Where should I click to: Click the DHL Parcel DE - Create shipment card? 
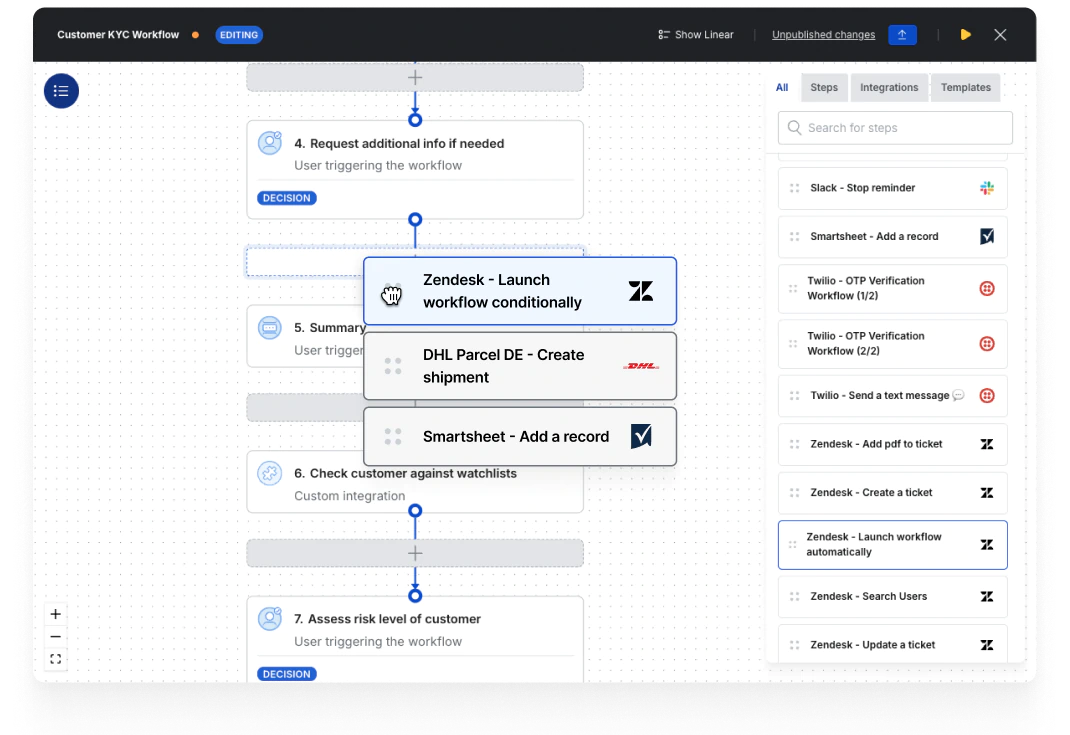(x=520, y=366)
